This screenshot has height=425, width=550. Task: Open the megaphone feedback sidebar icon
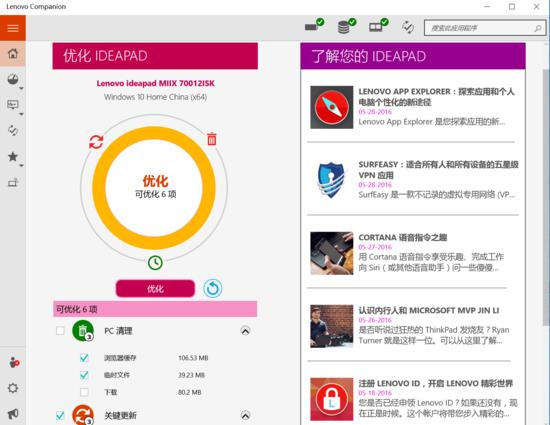tap(13, 414)
